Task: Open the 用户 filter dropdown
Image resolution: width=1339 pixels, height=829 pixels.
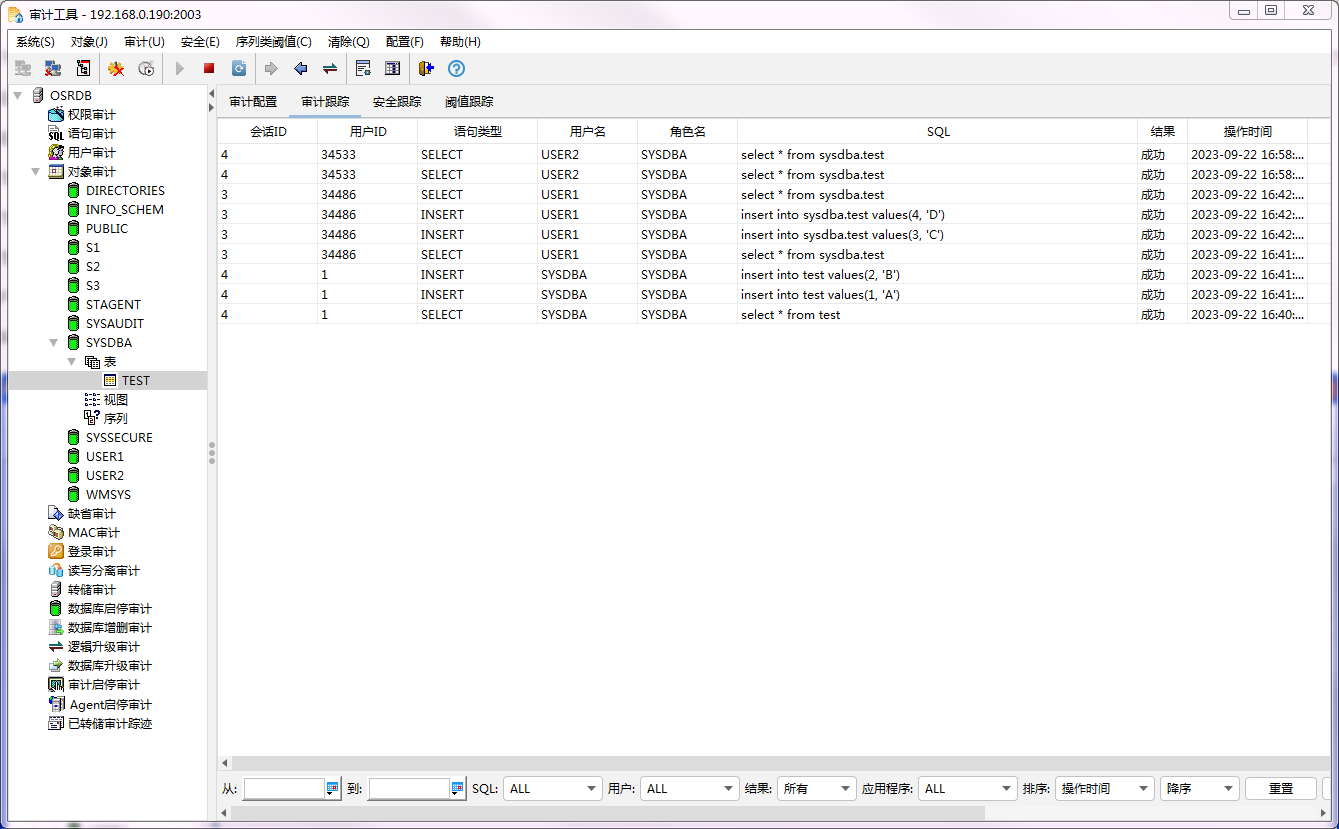Action: [x=689, y=788]
